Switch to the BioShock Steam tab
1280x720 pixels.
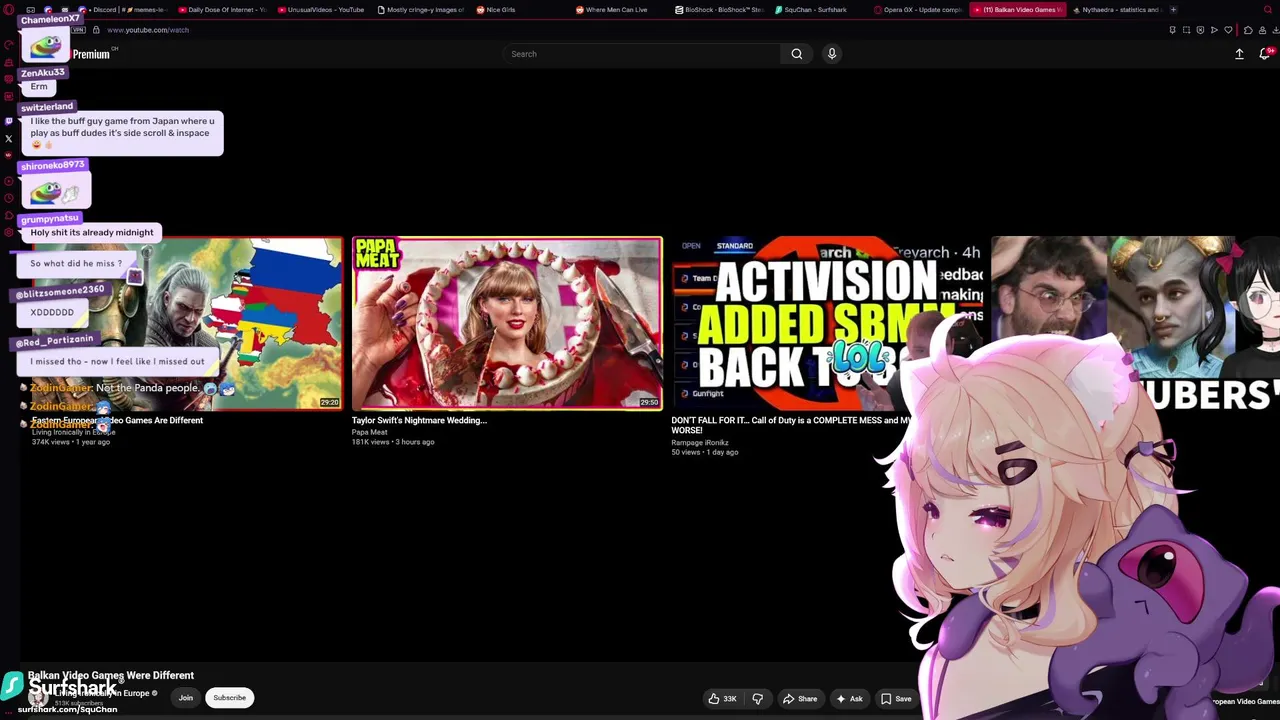718,10
